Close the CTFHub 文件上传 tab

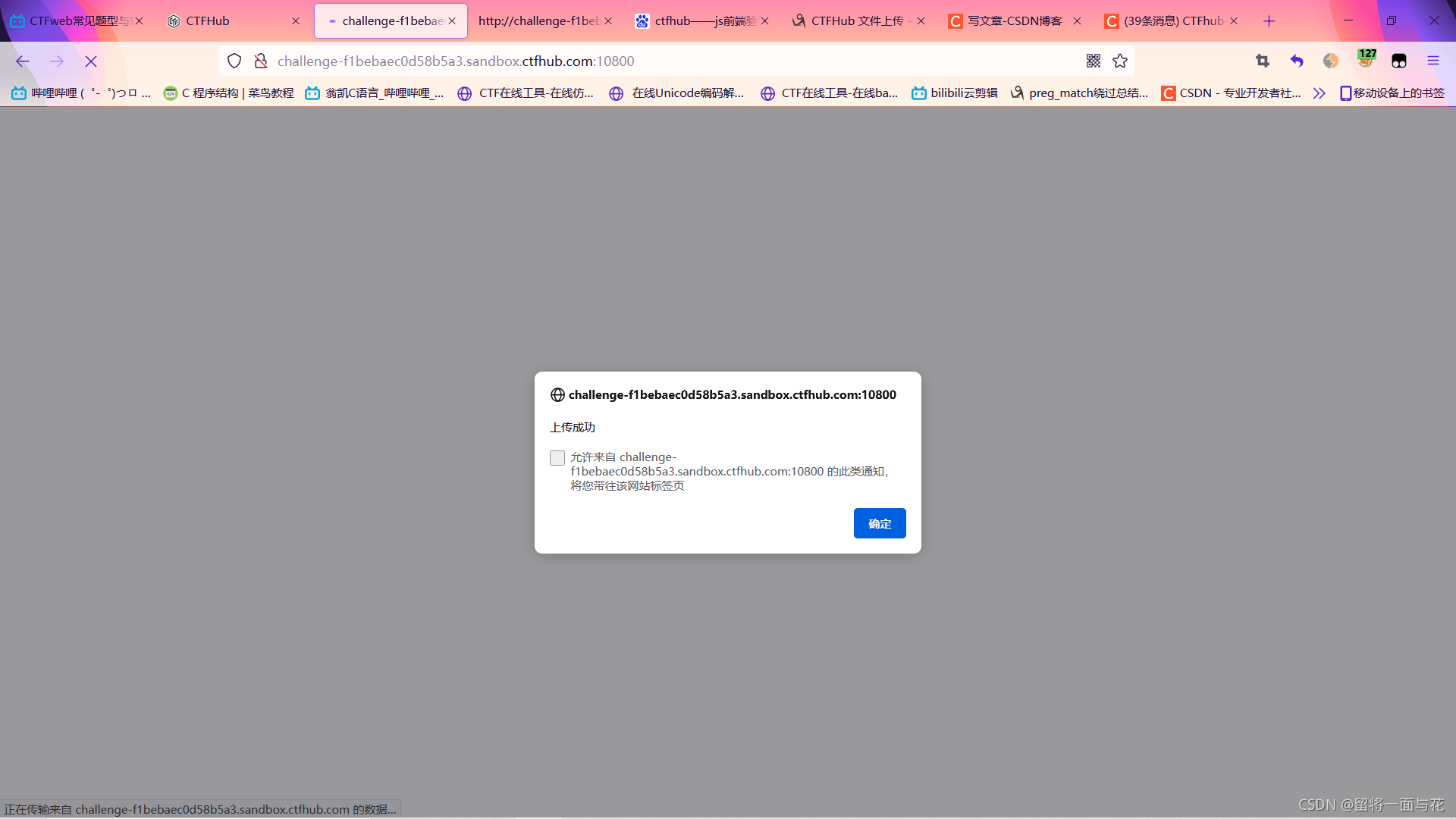pos(921,20)
